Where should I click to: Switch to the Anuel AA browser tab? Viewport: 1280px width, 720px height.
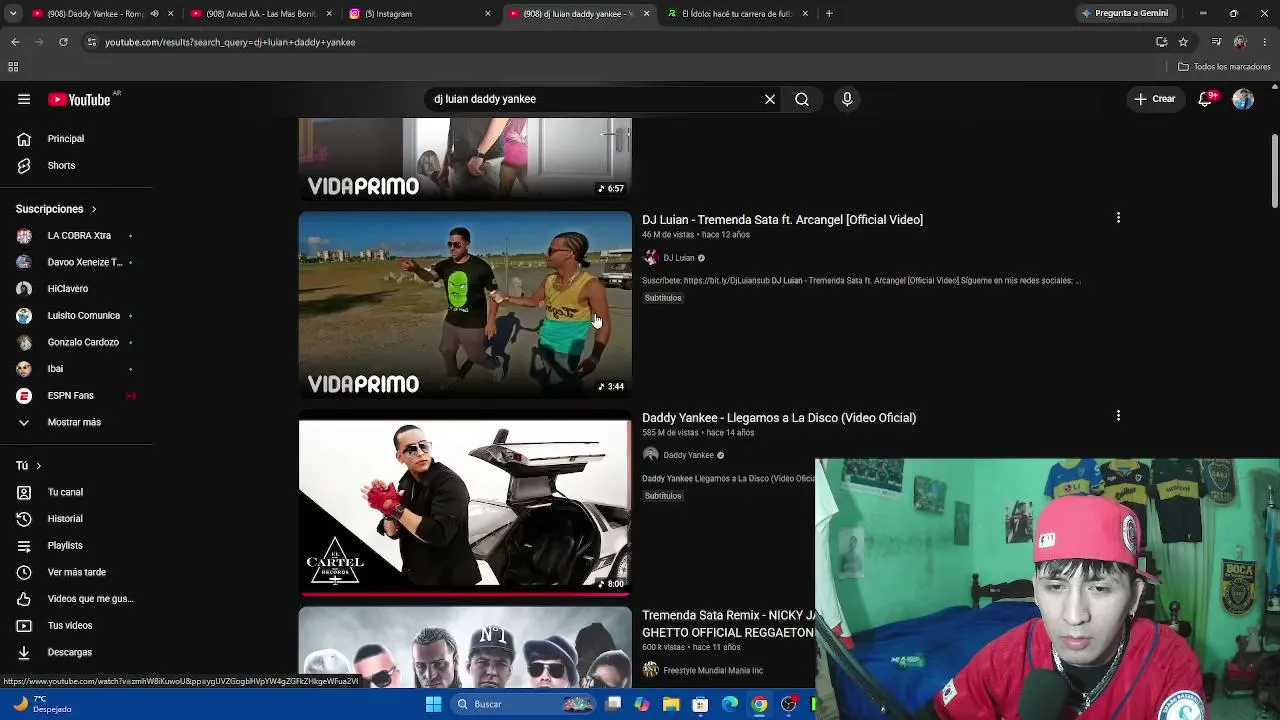click(x=262, y=14)
